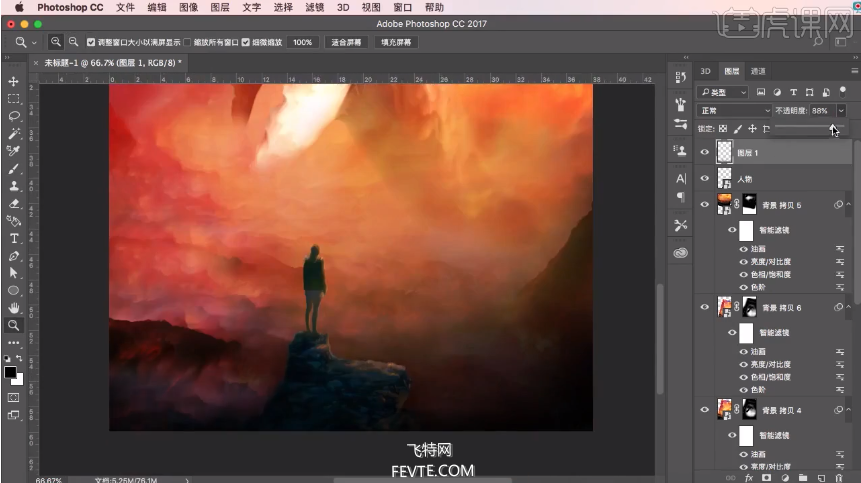Viewport: 861px width, 483px height.
Task: Click the foreground color swatch
Action: pyautogui.click(x=10, y=372)
